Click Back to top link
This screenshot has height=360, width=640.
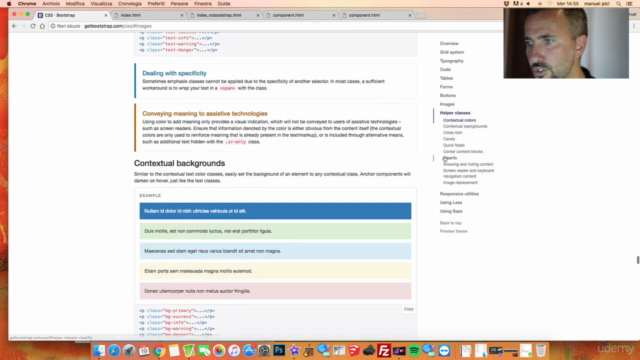451,223
